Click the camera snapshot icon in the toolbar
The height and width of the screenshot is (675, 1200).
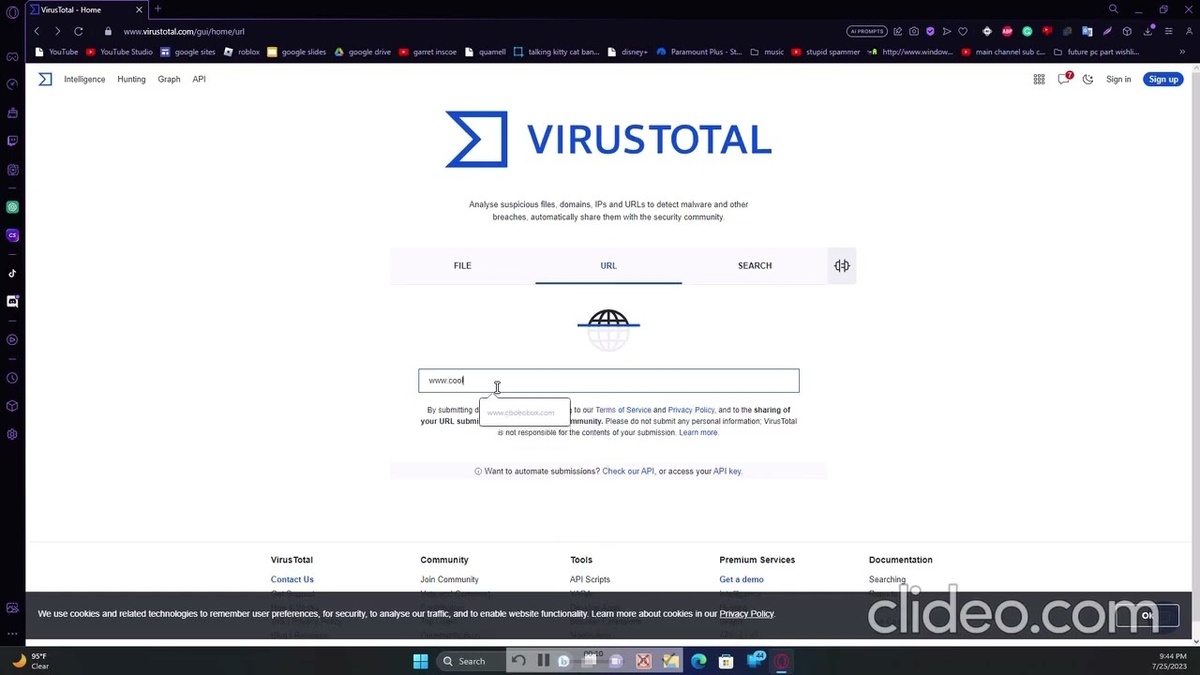914,31
